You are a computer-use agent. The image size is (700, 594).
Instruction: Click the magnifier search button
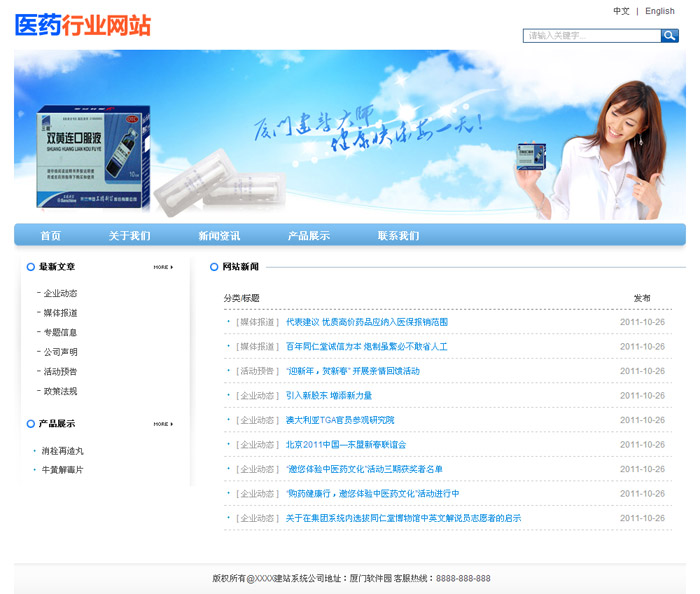[669, 36]
